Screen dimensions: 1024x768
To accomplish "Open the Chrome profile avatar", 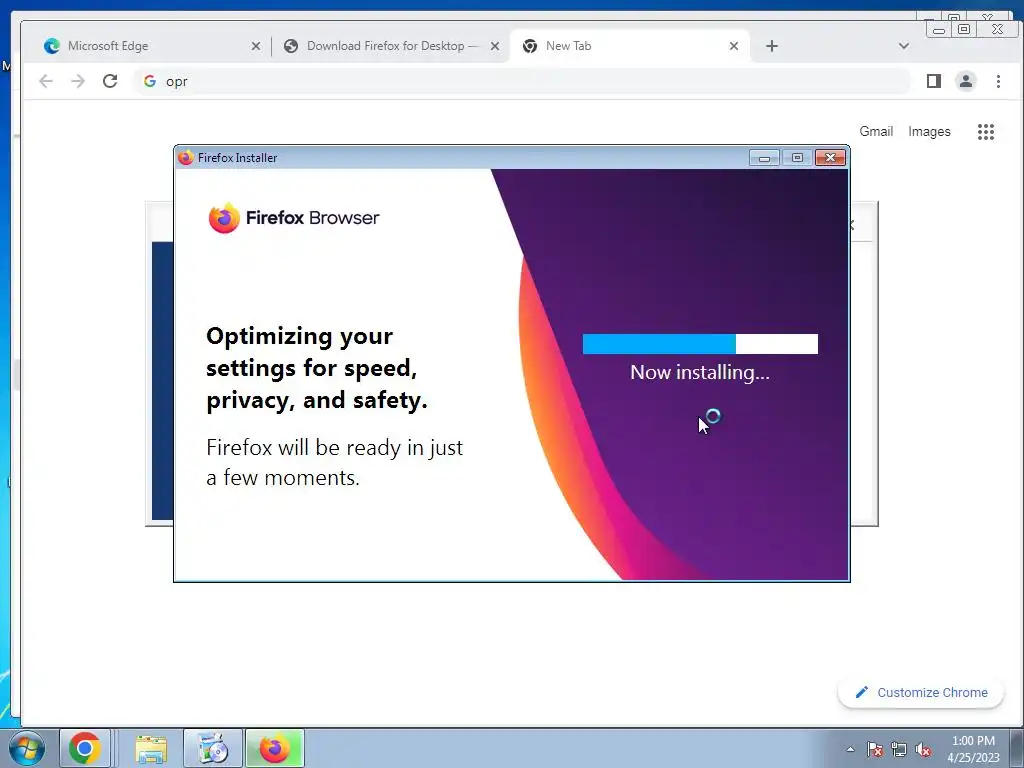I will [966, 81].
